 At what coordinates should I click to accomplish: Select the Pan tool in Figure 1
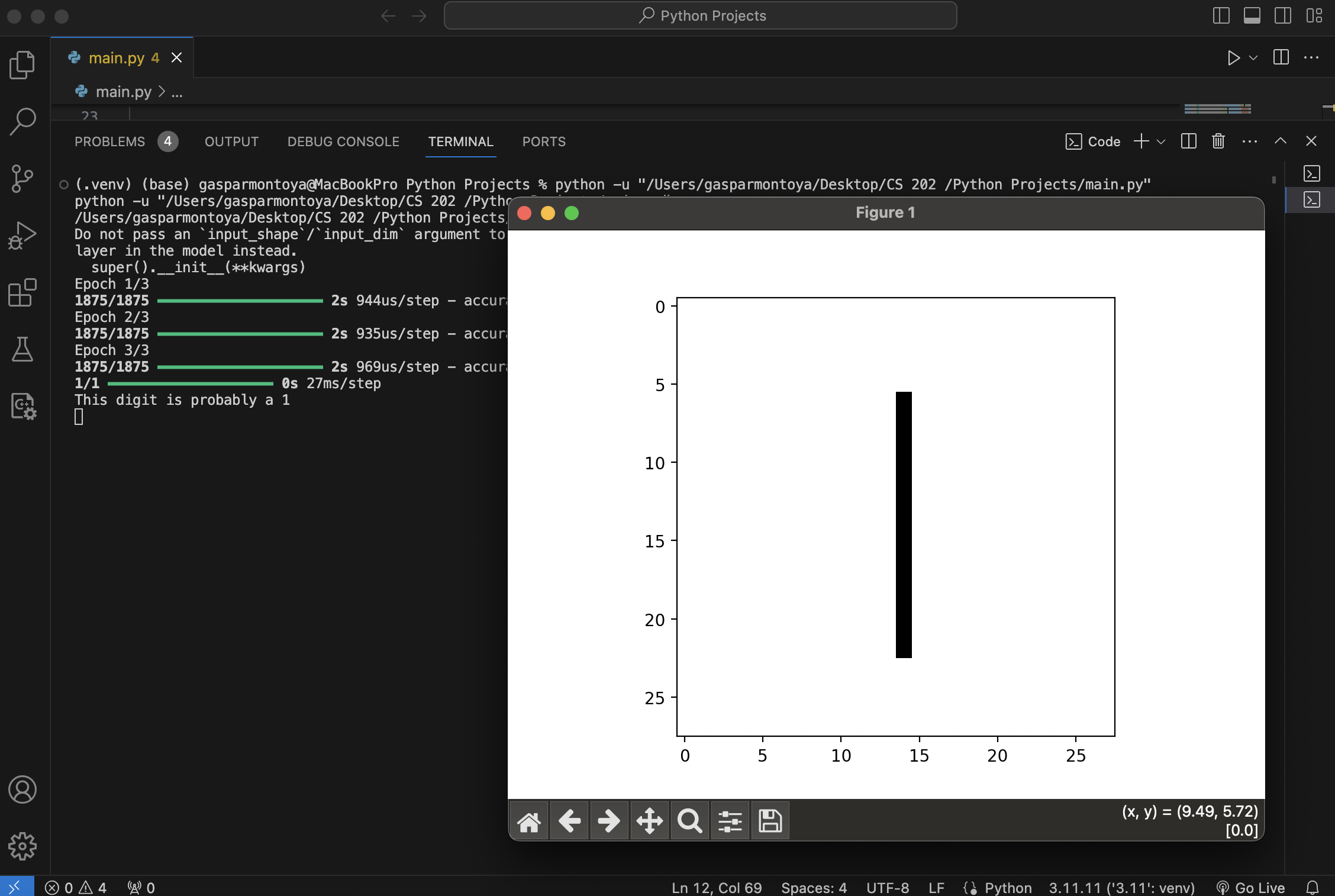(x=650, y=821)
